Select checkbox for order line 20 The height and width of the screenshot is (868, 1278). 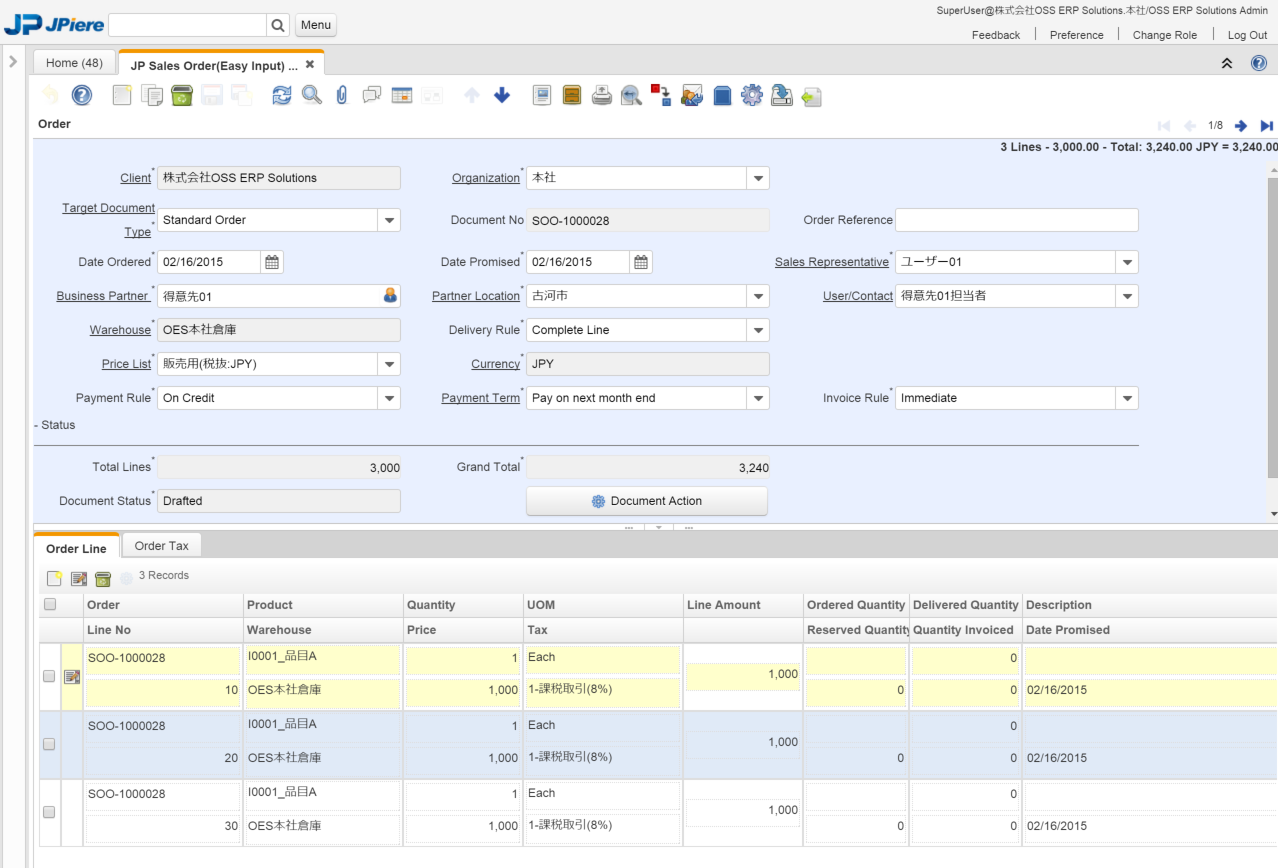point(49,744)
